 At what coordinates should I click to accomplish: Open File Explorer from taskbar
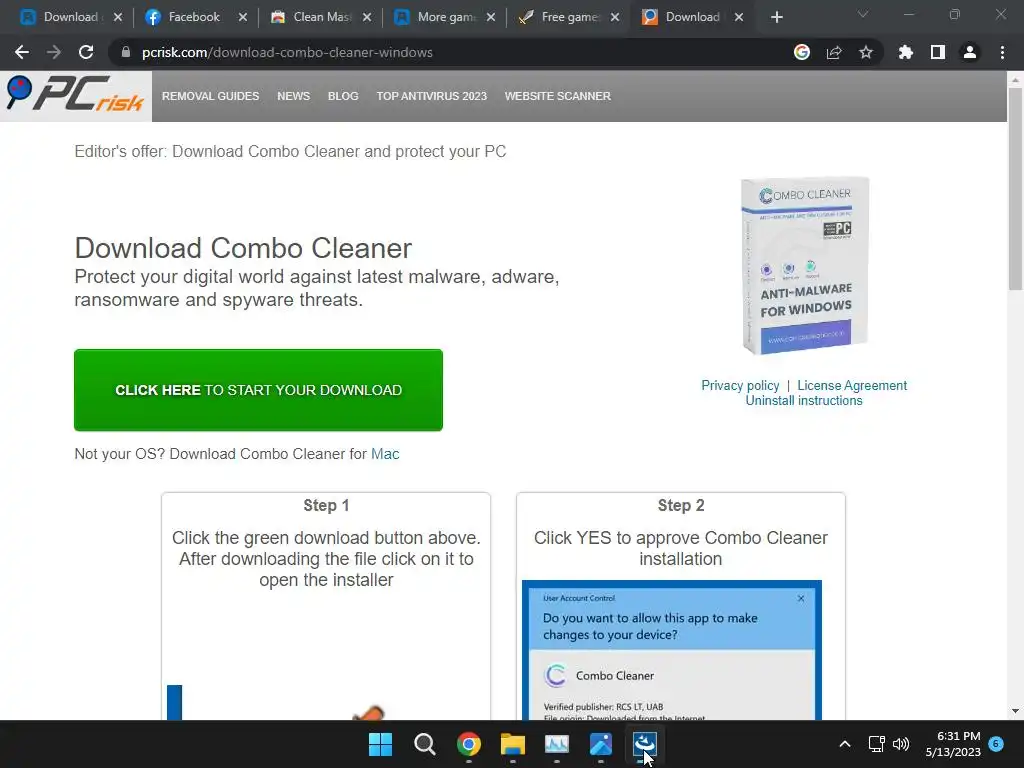513,744
